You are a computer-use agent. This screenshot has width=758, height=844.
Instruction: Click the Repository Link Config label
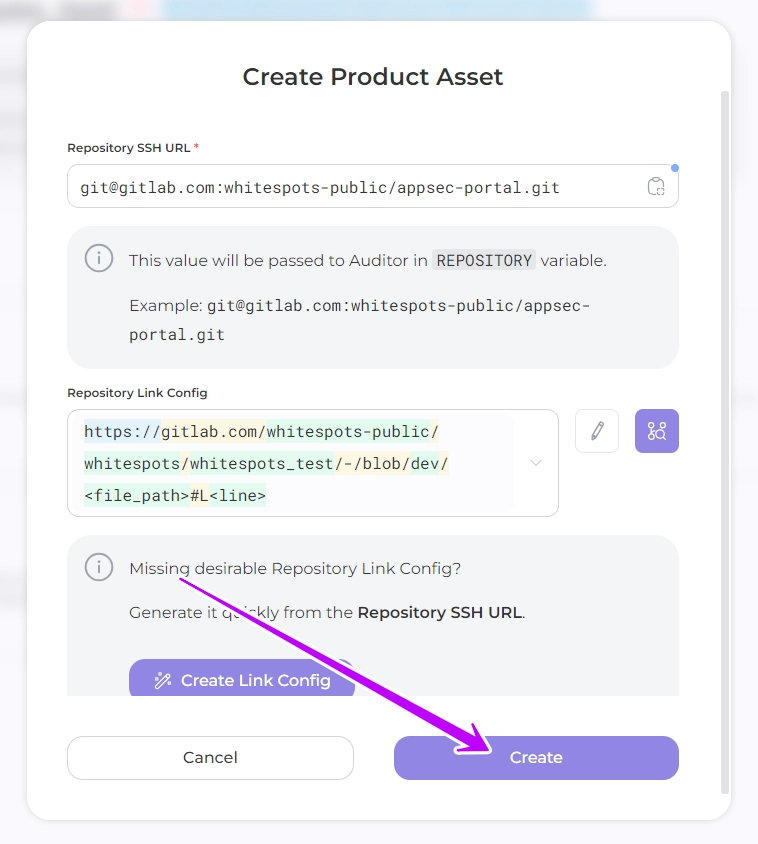(x=137, y=393)
